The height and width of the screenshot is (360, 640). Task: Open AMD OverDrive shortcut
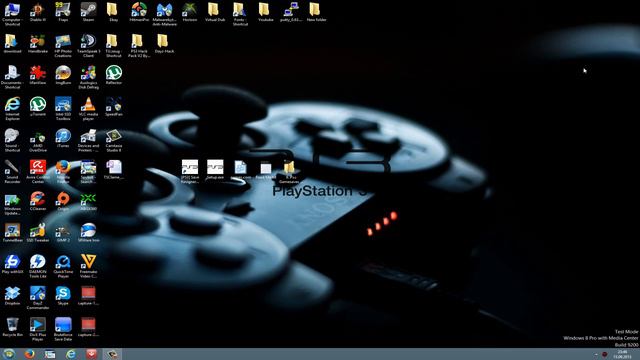coord(38,140)
